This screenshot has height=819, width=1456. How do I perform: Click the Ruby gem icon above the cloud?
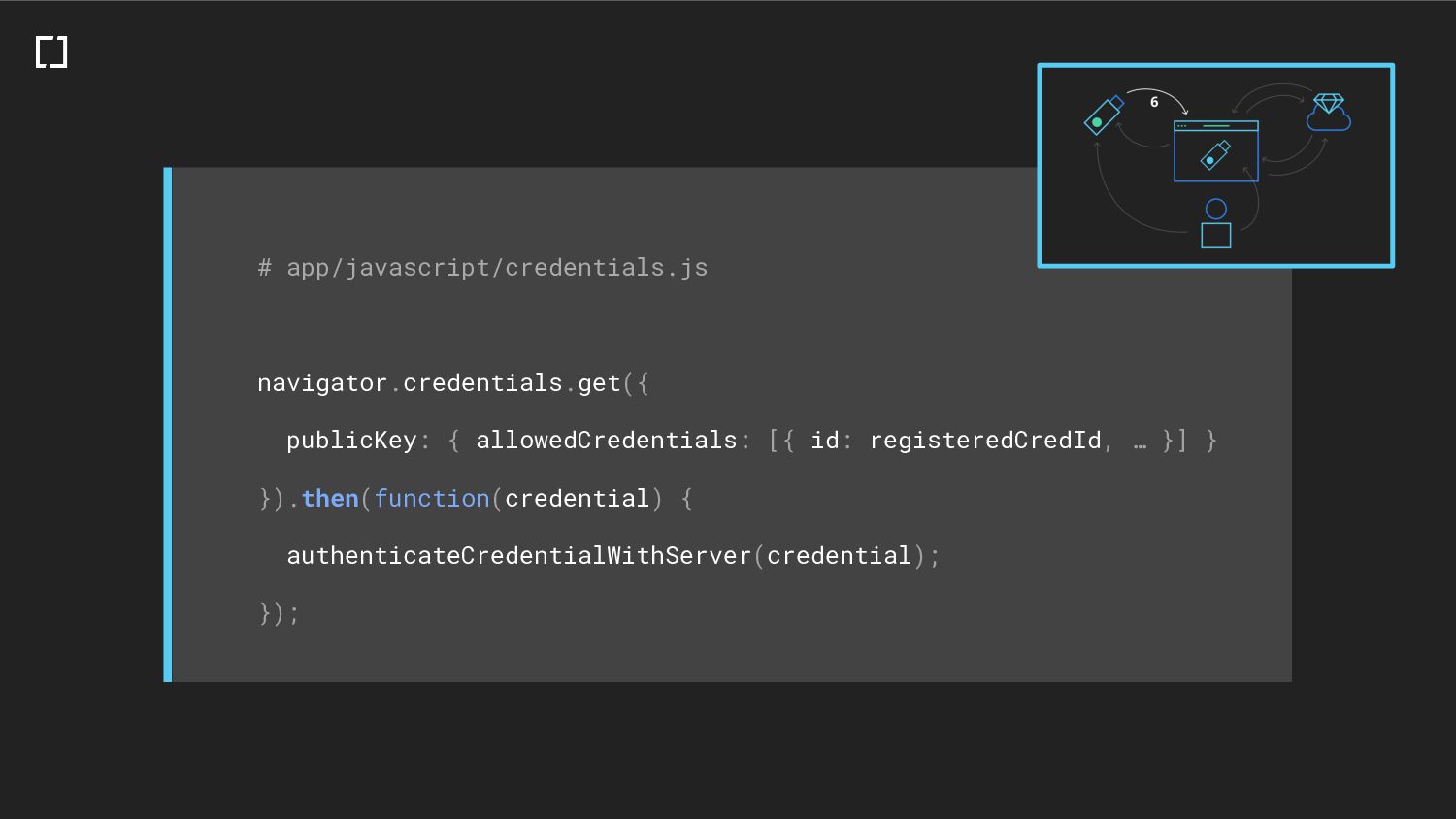[1328, 103]
